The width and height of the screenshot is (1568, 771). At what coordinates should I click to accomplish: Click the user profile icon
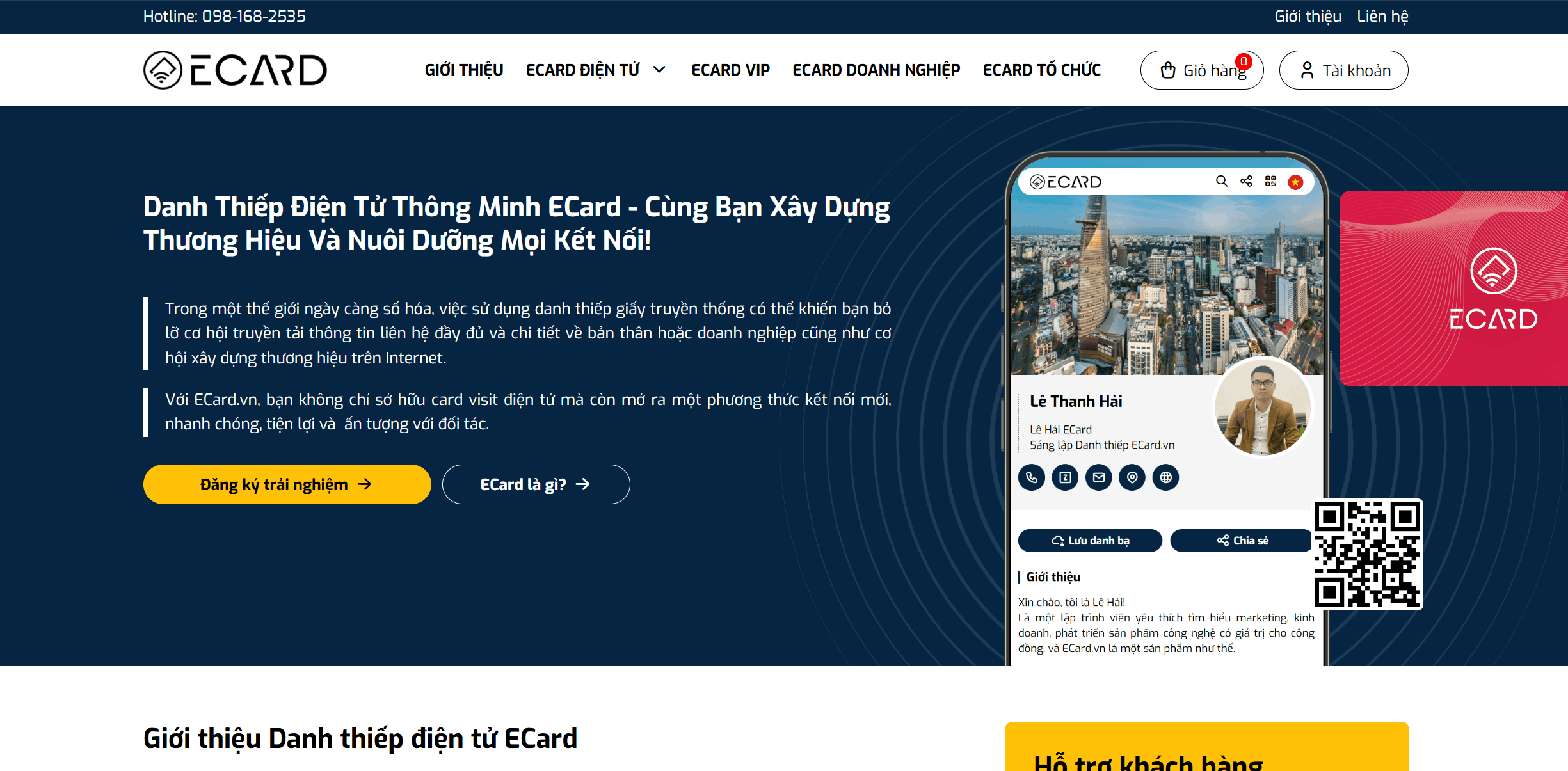click(1308, 70)
